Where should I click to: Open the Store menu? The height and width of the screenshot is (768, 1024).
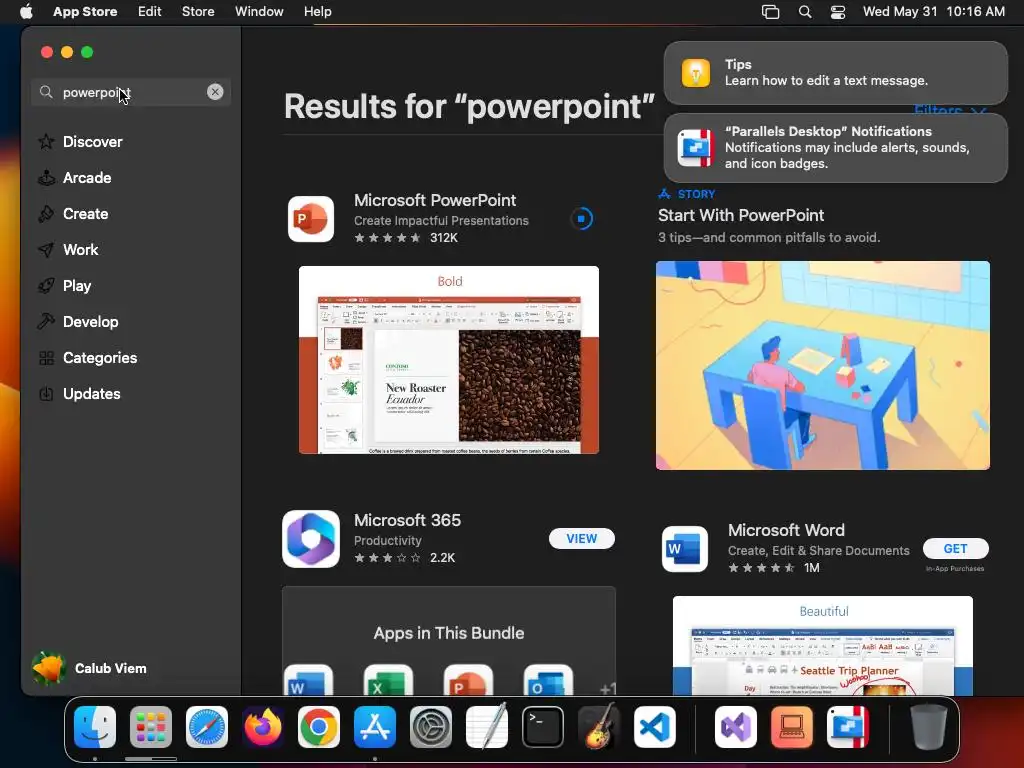(198, 12)
